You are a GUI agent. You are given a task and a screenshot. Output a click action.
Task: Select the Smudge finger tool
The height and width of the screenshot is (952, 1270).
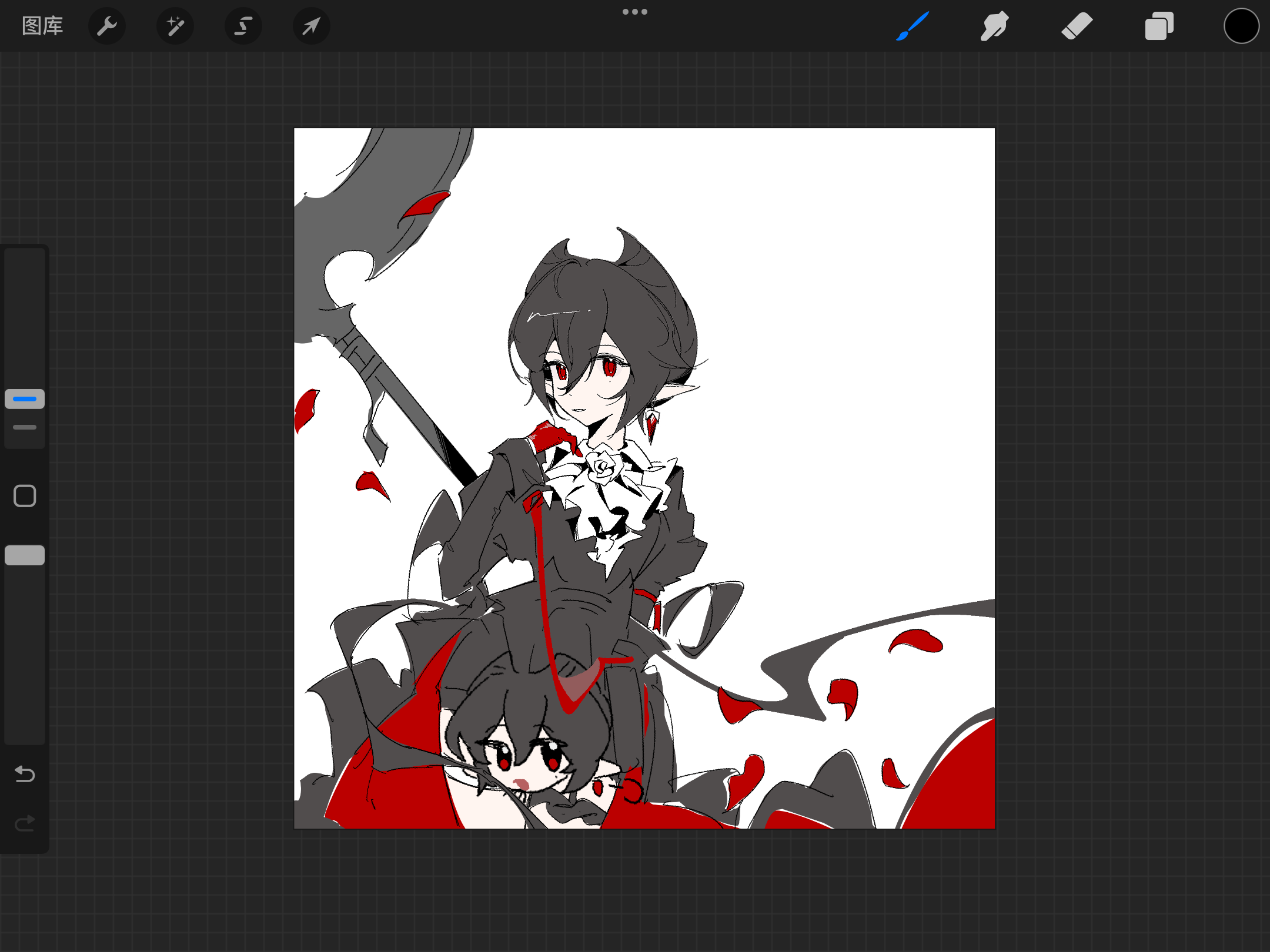click(x=994, y=26)
